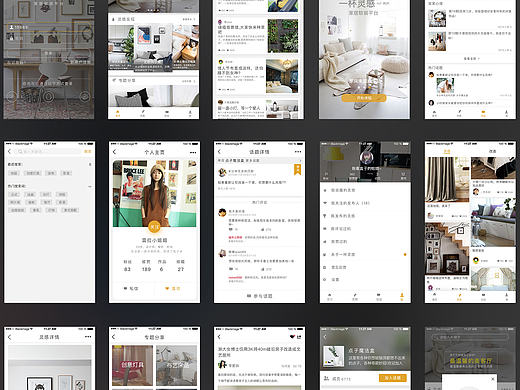Tap orange pencil tab icon on photo feed

[x=459, y=297]
